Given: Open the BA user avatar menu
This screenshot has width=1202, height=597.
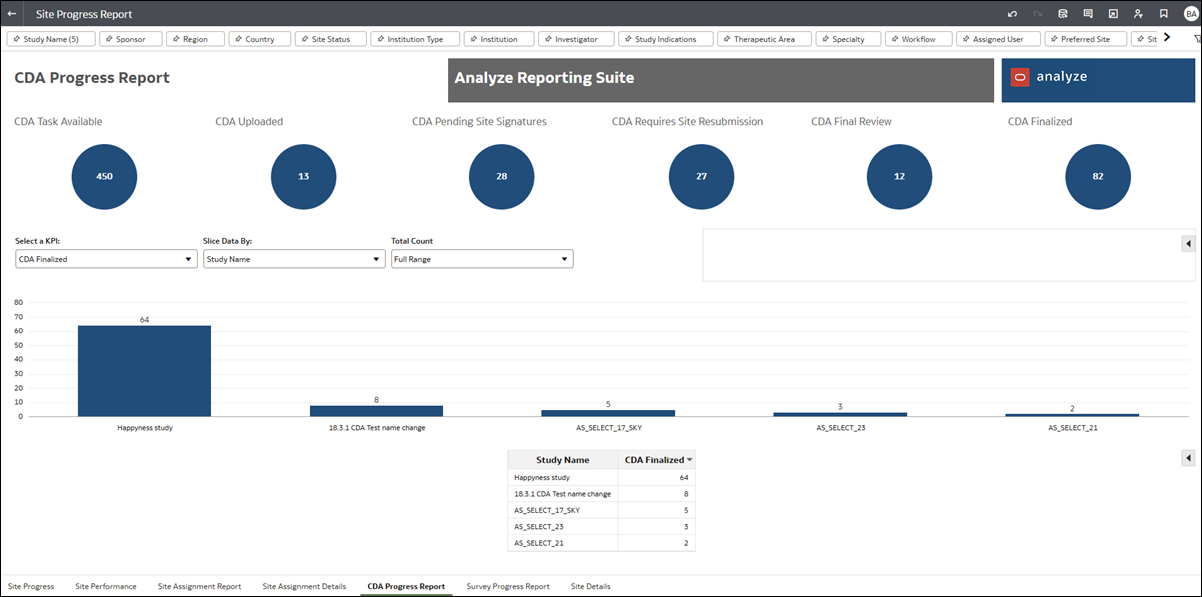Looking at the screenshot, I should [1190, 14].
